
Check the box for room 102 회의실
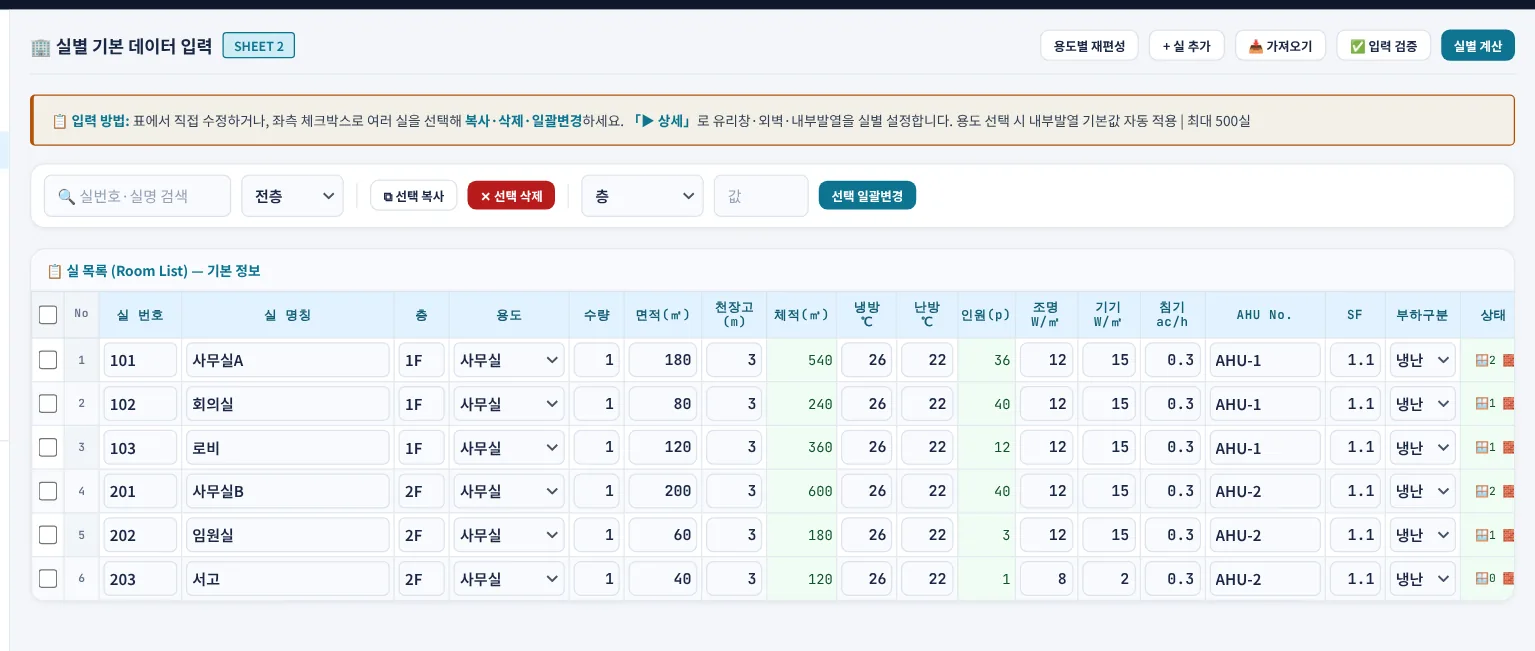pos(48,404)
